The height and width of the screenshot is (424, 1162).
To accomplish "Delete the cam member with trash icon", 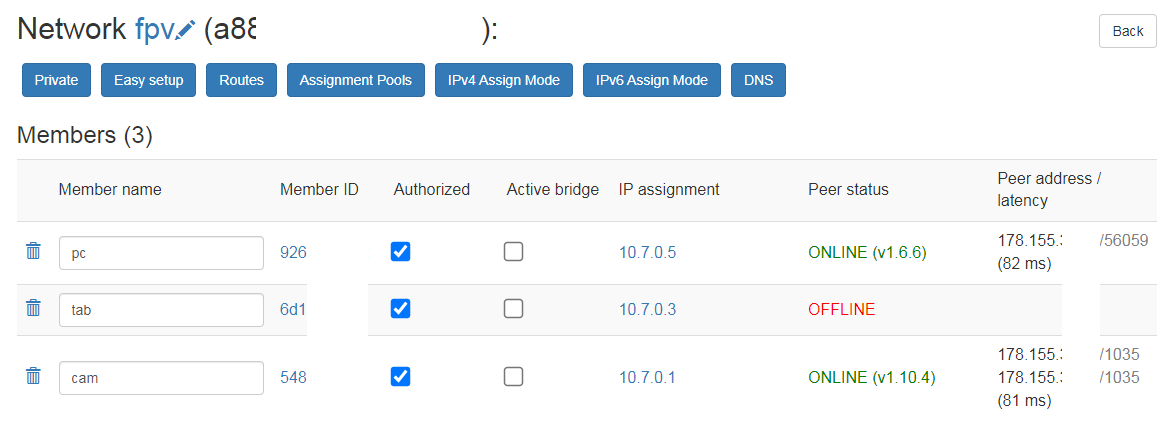I will pyautogui.click(x=33, y=376).
